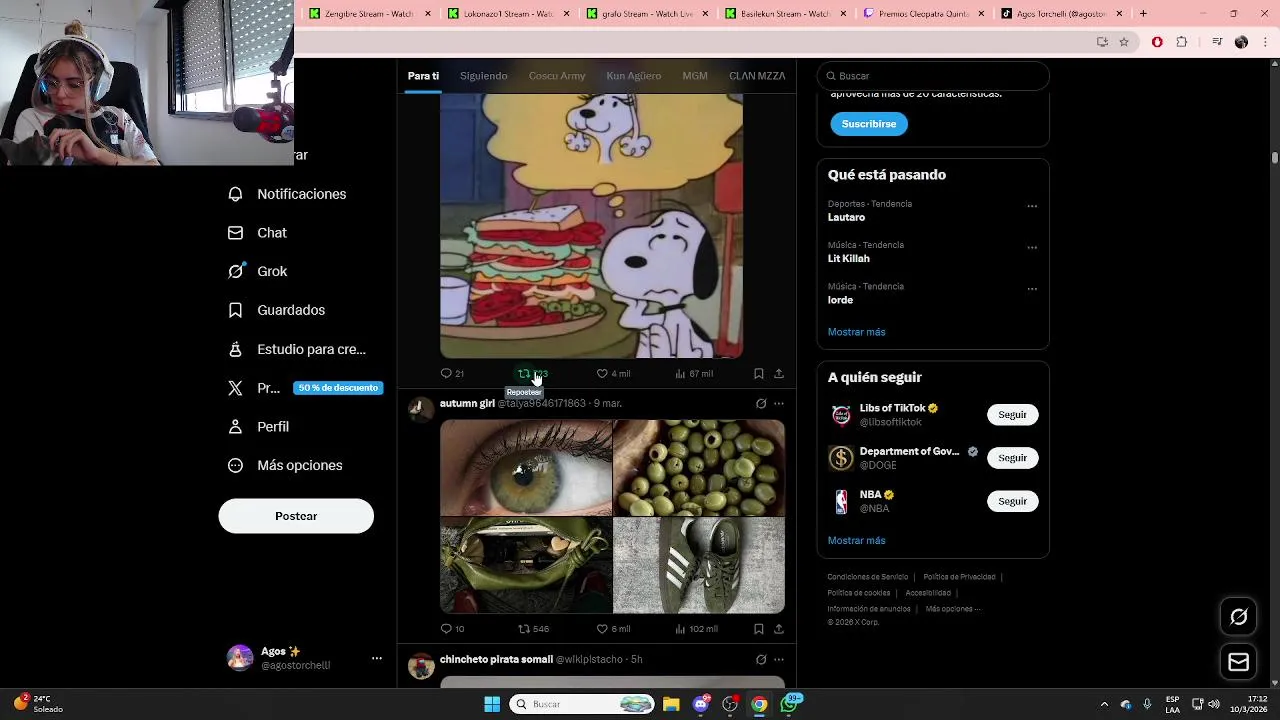Bookmark the autumn girl post
The width and height of the screenshot is (1280, 720).
758,629
